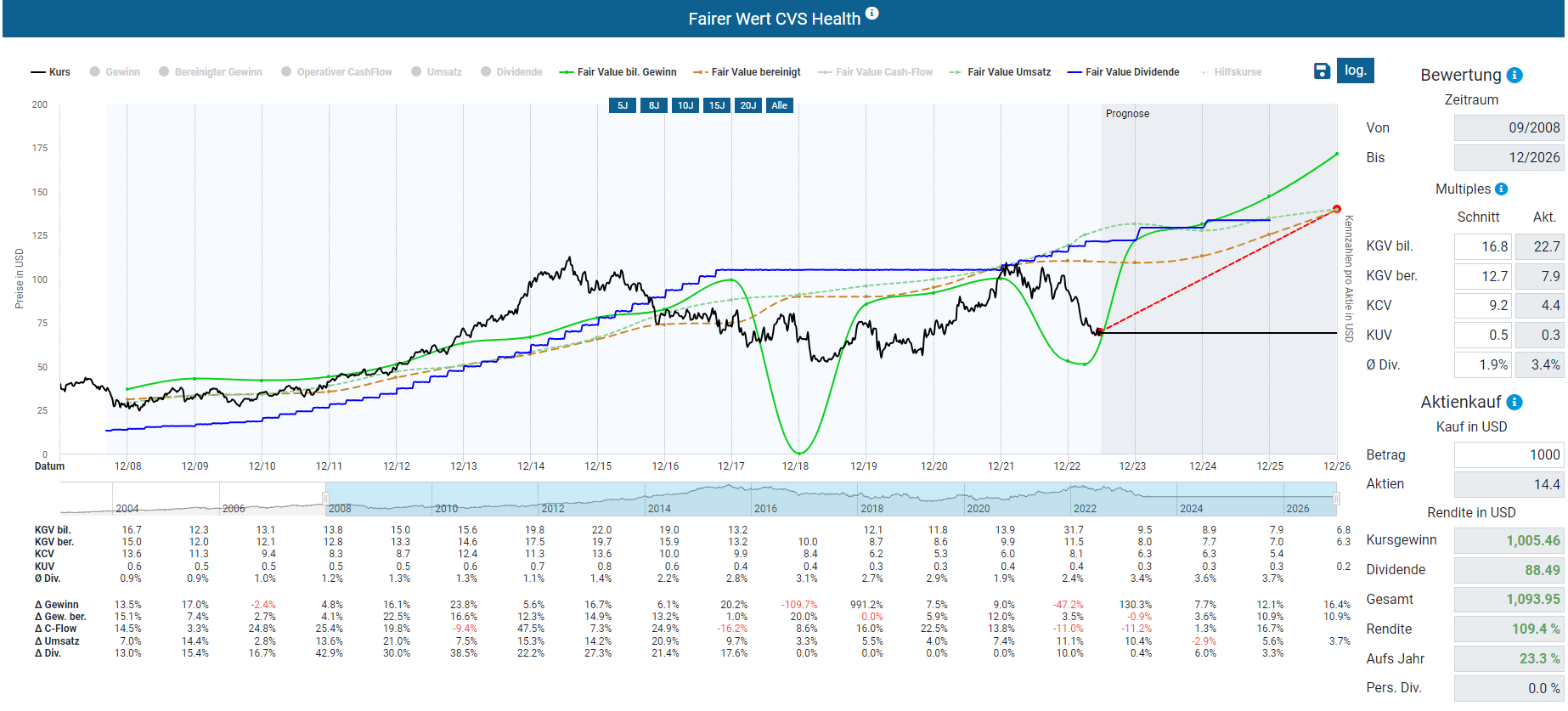
Task: Show Gewinn series via legend
Action: click(x=115, y=72)
